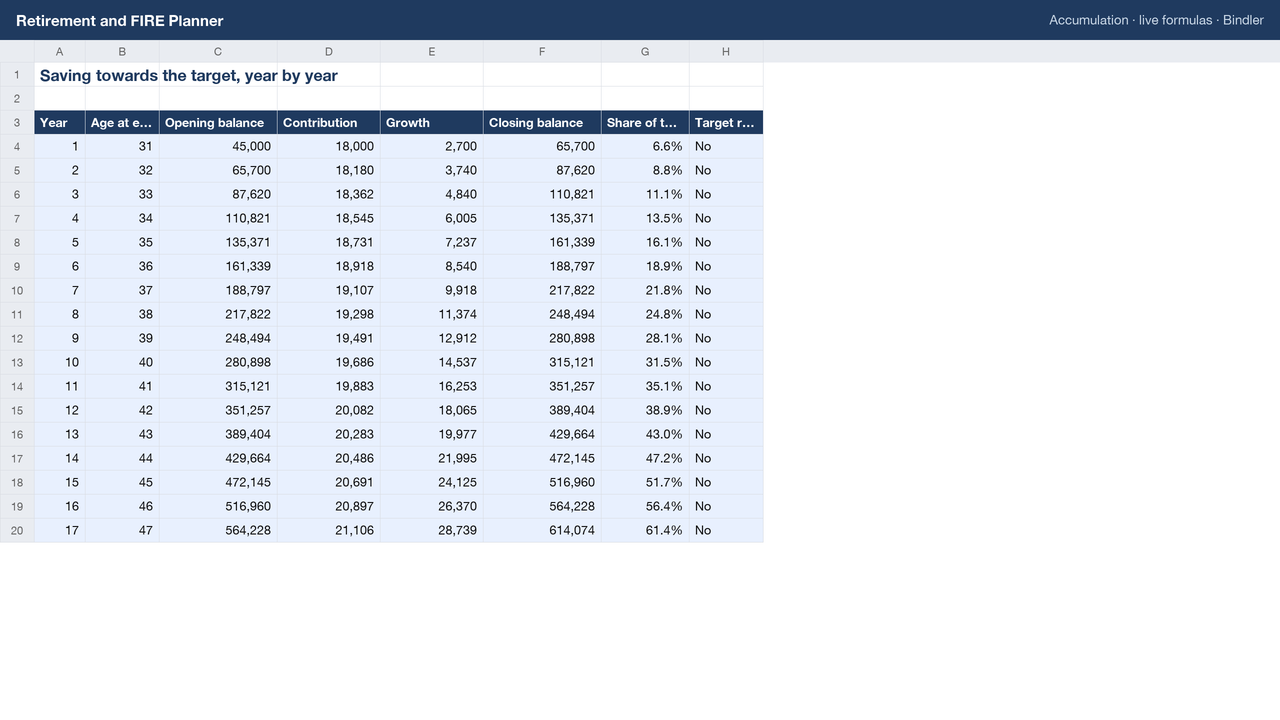Select row 20 header
Viewport: 1280px width, 720px height.
click(17, 530)
